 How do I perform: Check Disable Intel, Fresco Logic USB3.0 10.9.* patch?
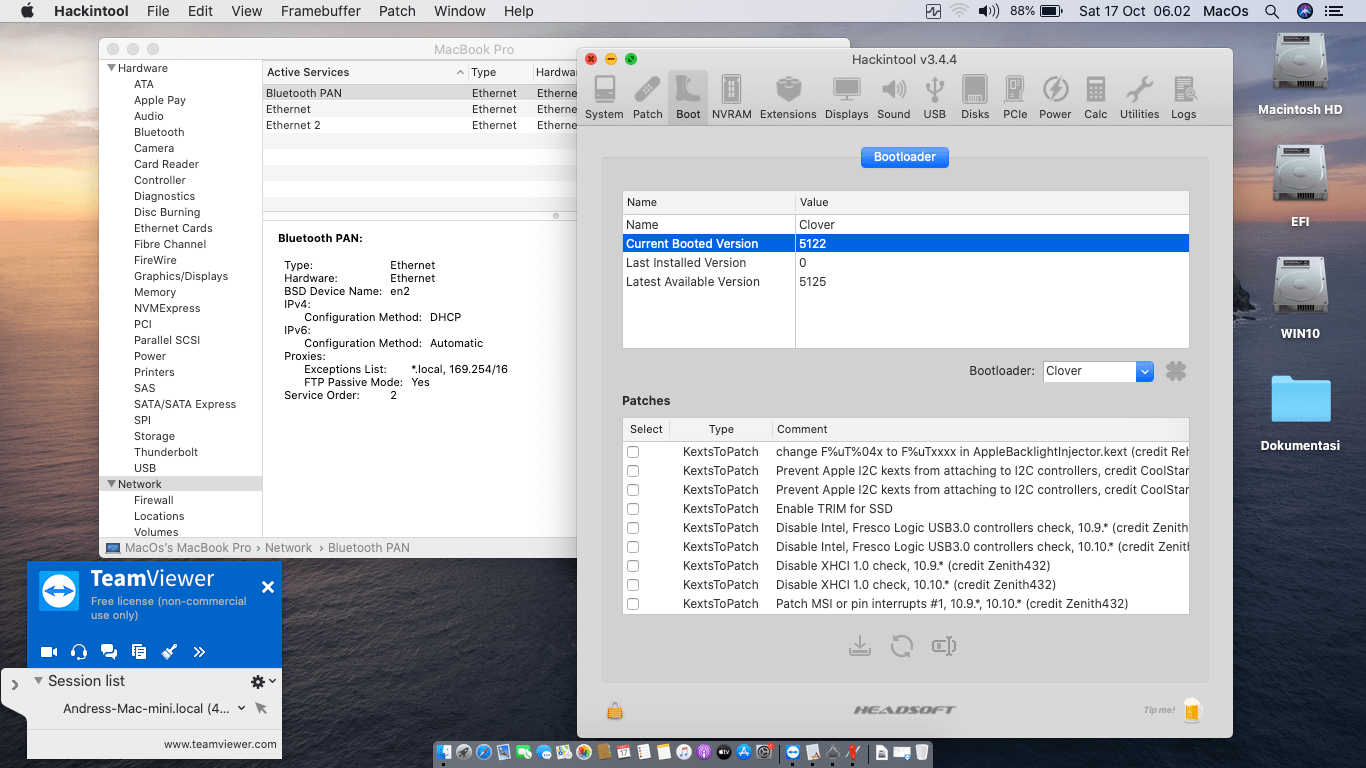pyautogui.click(x=633, y=528)
